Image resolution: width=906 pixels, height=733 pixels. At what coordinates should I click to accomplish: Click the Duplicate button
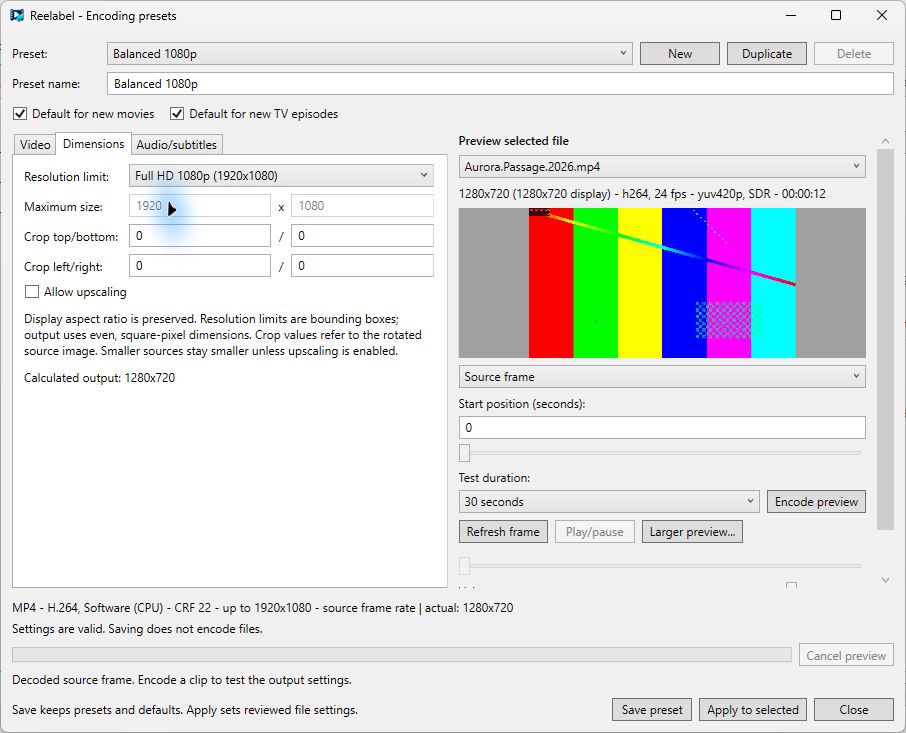tap(767, 54)
